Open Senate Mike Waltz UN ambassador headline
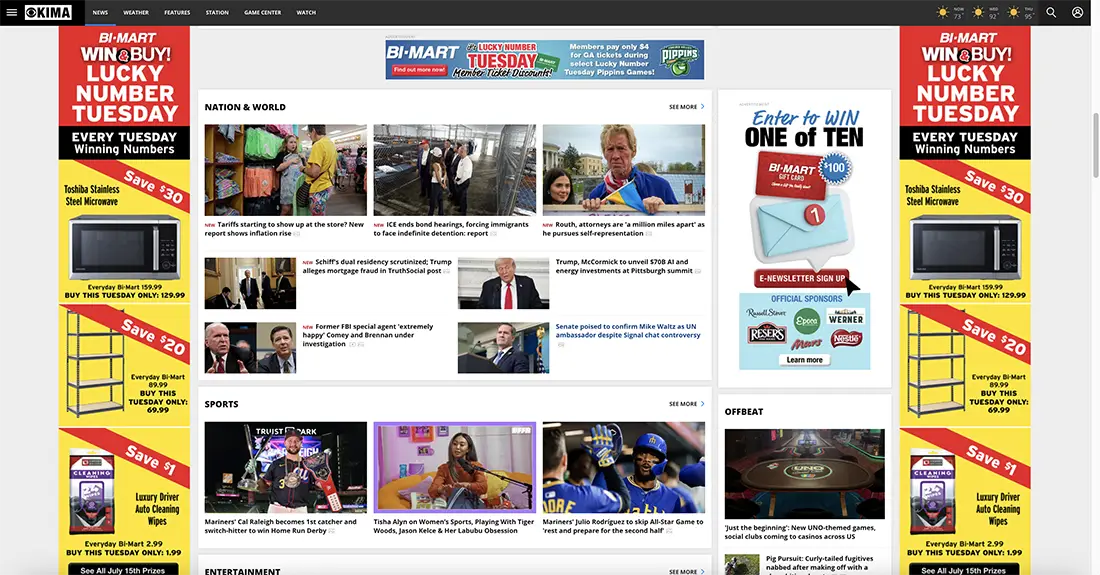This screenshot has height=575, width=1100. tap(628, 331)
